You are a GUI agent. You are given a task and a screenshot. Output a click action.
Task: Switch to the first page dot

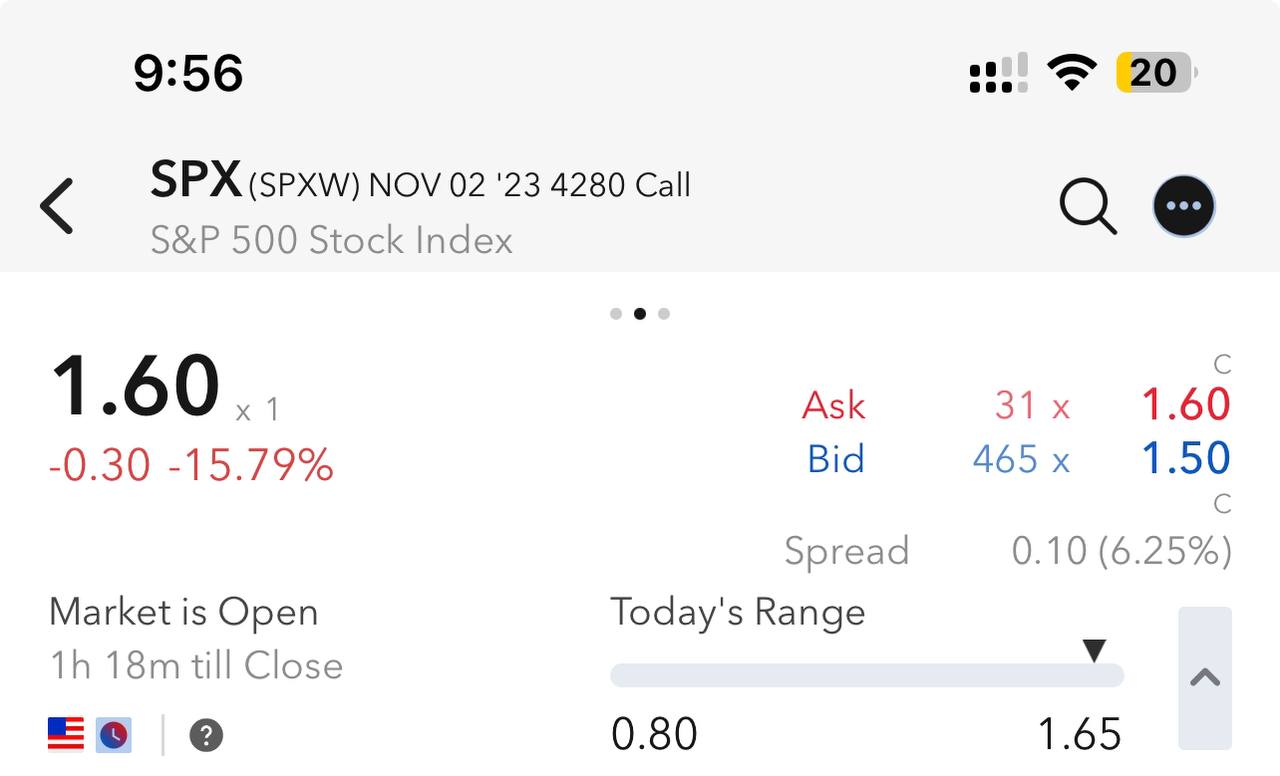tap(616, 314)
